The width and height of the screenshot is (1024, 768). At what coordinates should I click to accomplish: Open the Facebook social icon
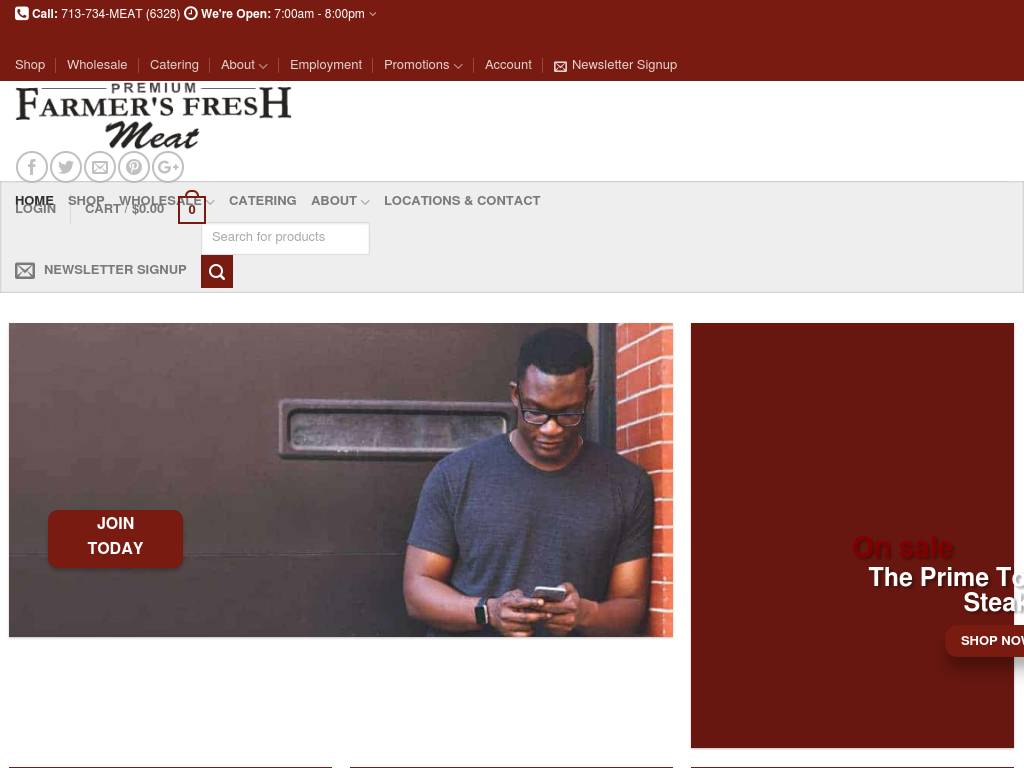(31, 167)
